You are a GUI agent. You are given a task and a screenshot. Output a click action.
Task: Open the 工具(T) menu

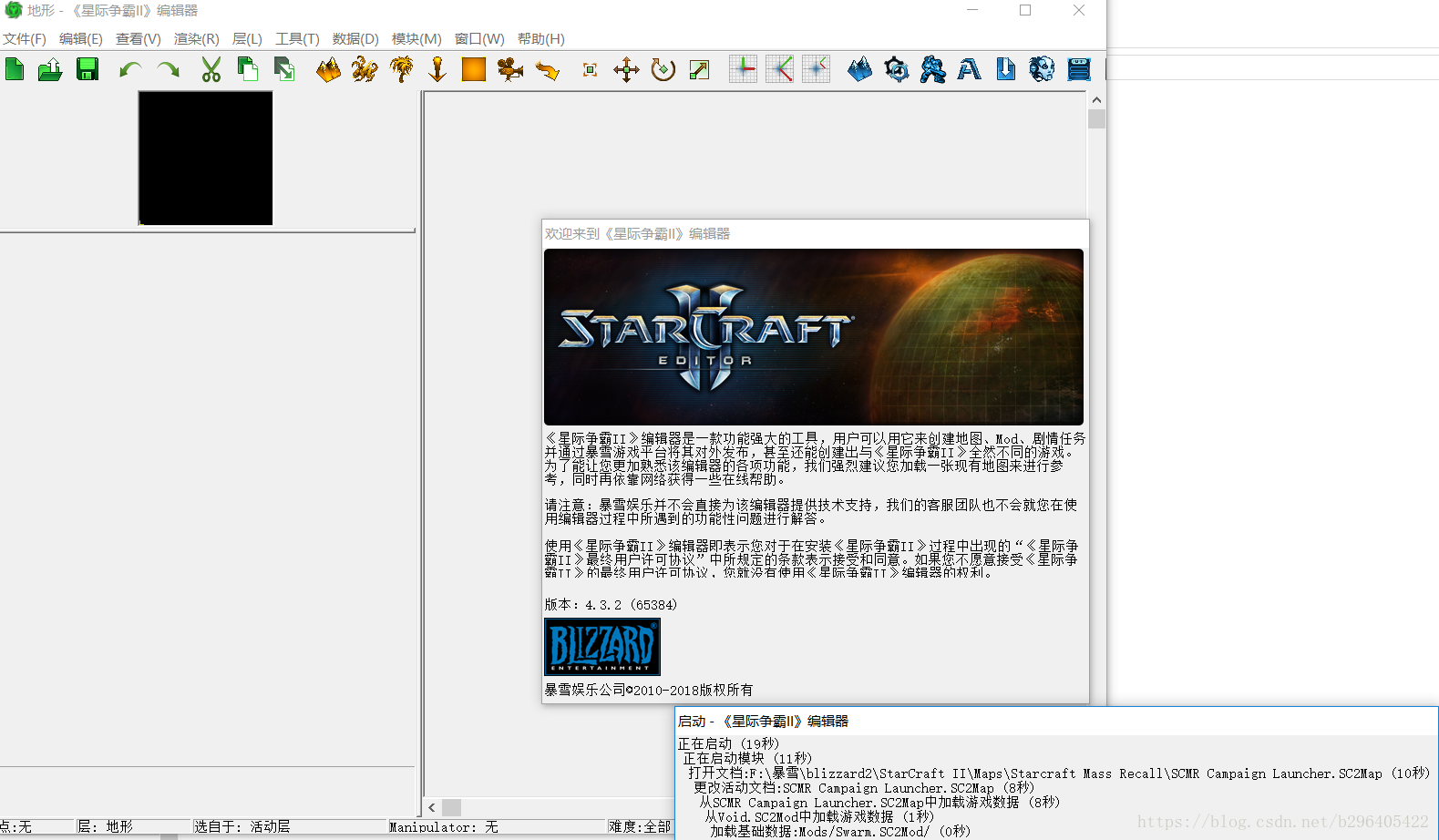pyautogui.click(x=298, y=39)
